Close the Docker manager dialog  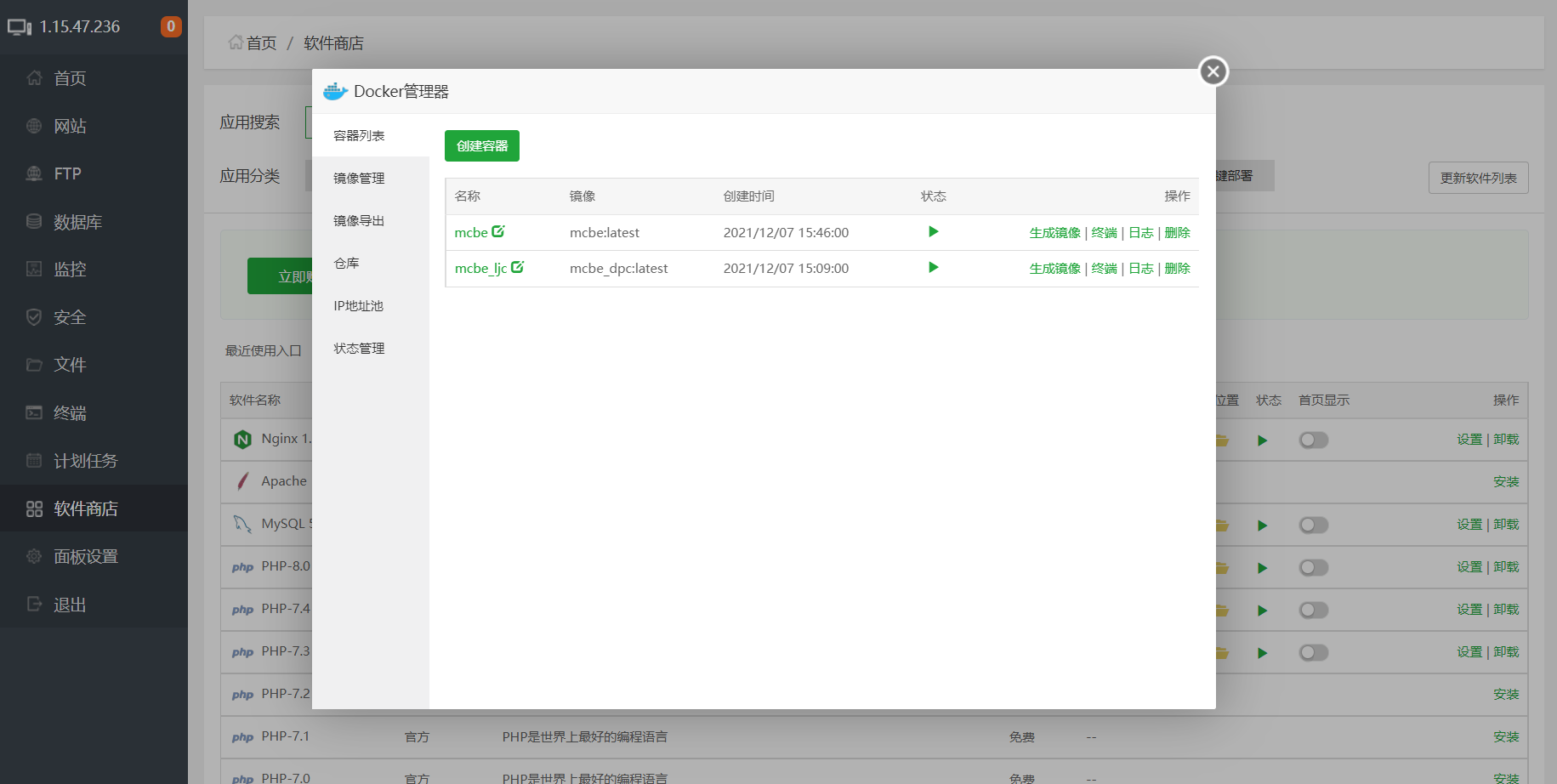coord(1213,71)
